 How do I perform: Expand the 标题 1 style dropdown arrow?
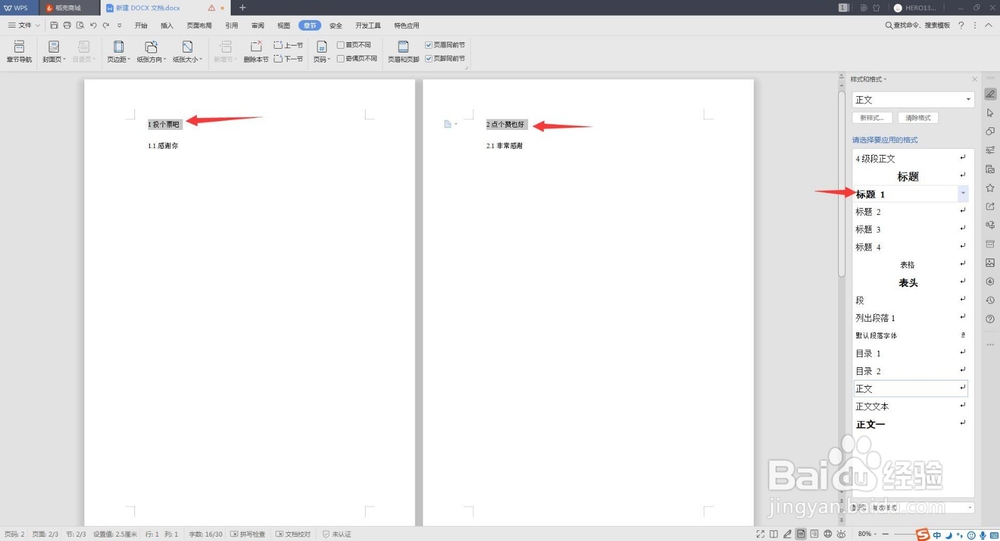[x=963, y=194]
